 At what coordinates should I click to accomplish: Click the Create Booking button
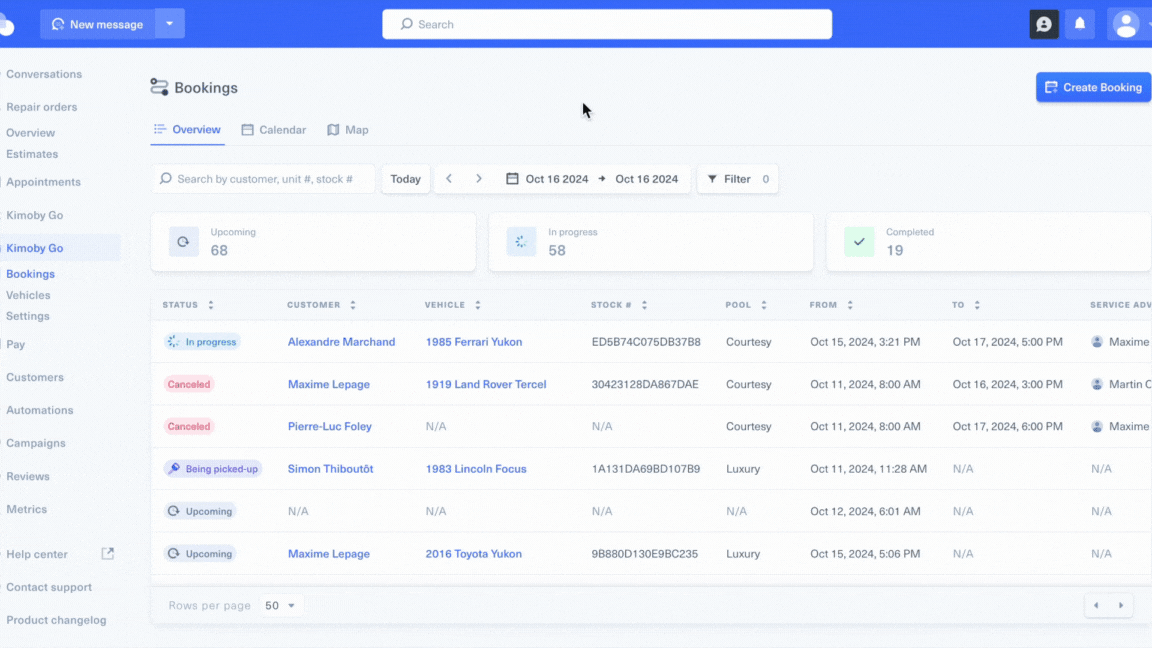click(x=1093, y=87)
